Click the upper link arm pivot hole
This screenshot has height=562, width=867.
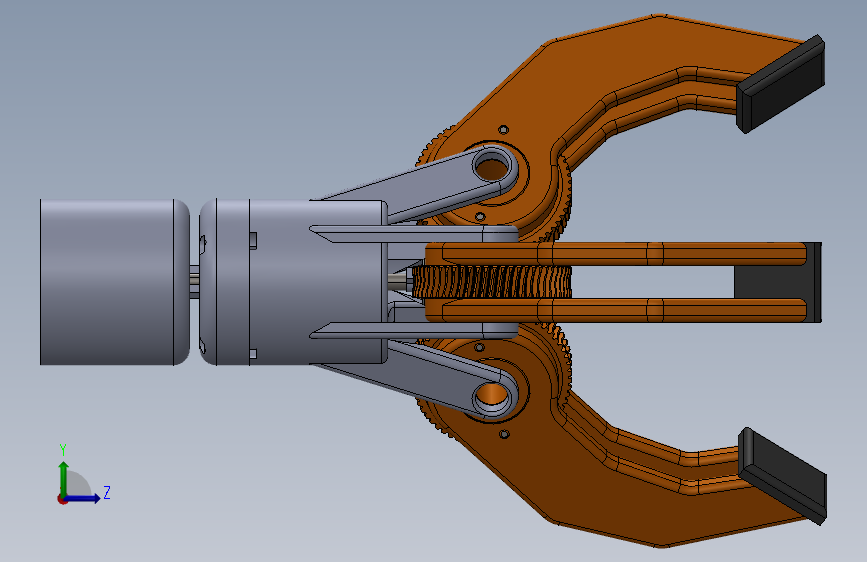coord(492,168)
